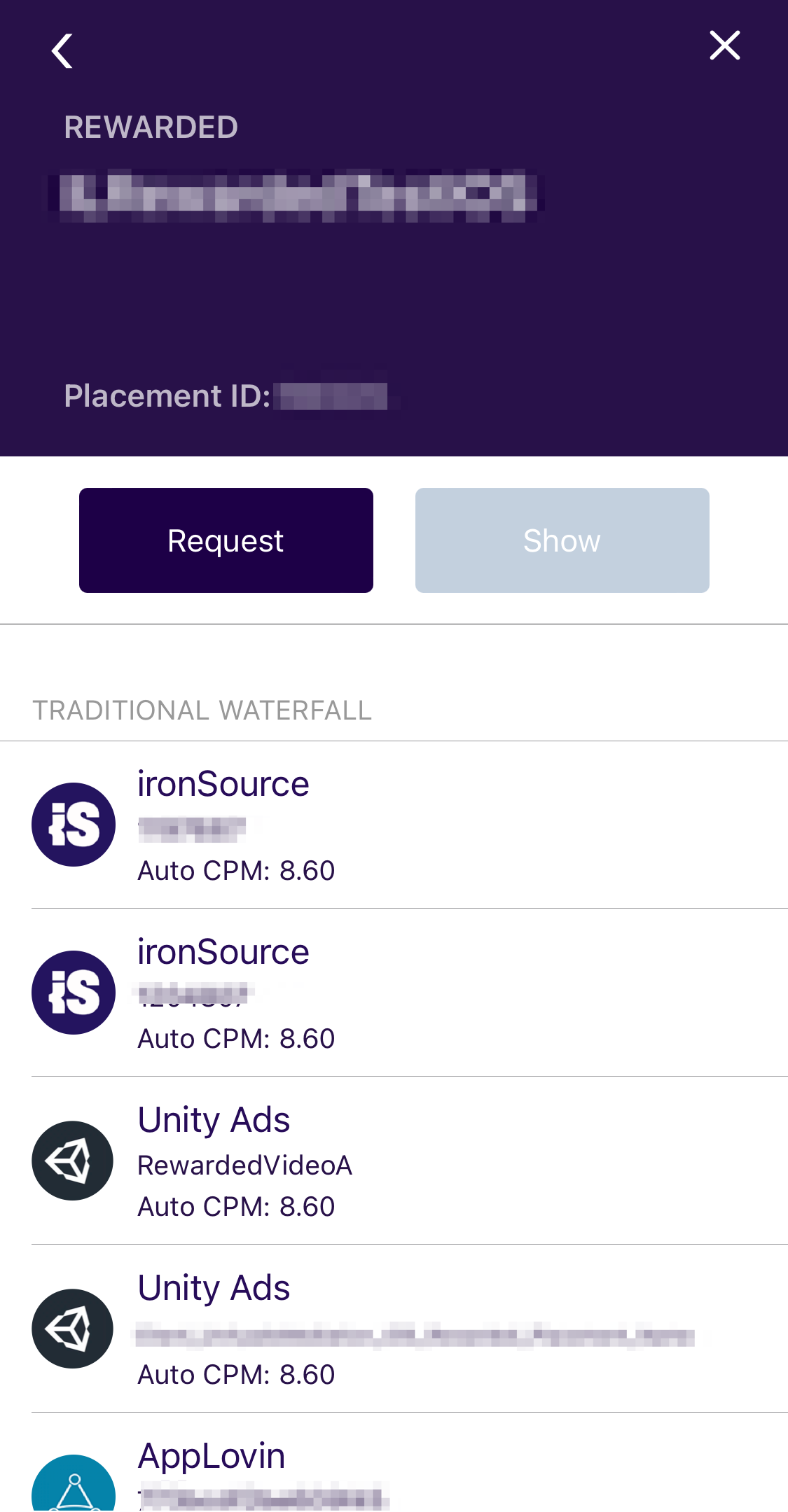
Task: Select the first ironSource network name
Action: pyautogui.click(x=223, y=784)
